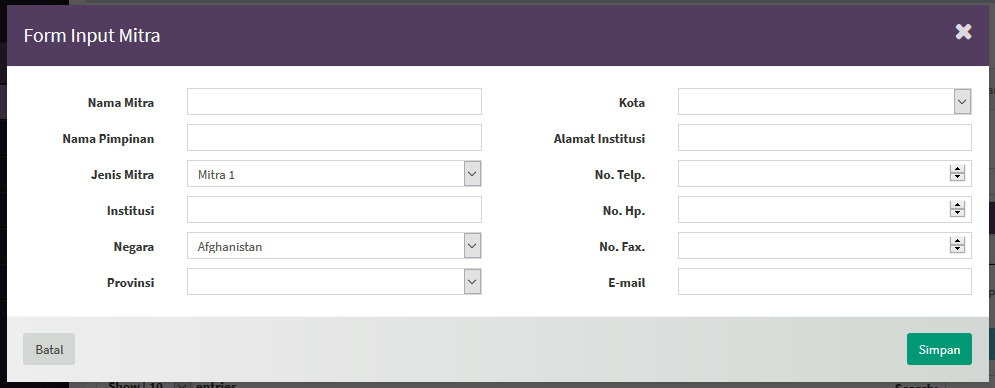Cancel with the Batal button
This screenshot has height=388, width=995.
[49, 349]
